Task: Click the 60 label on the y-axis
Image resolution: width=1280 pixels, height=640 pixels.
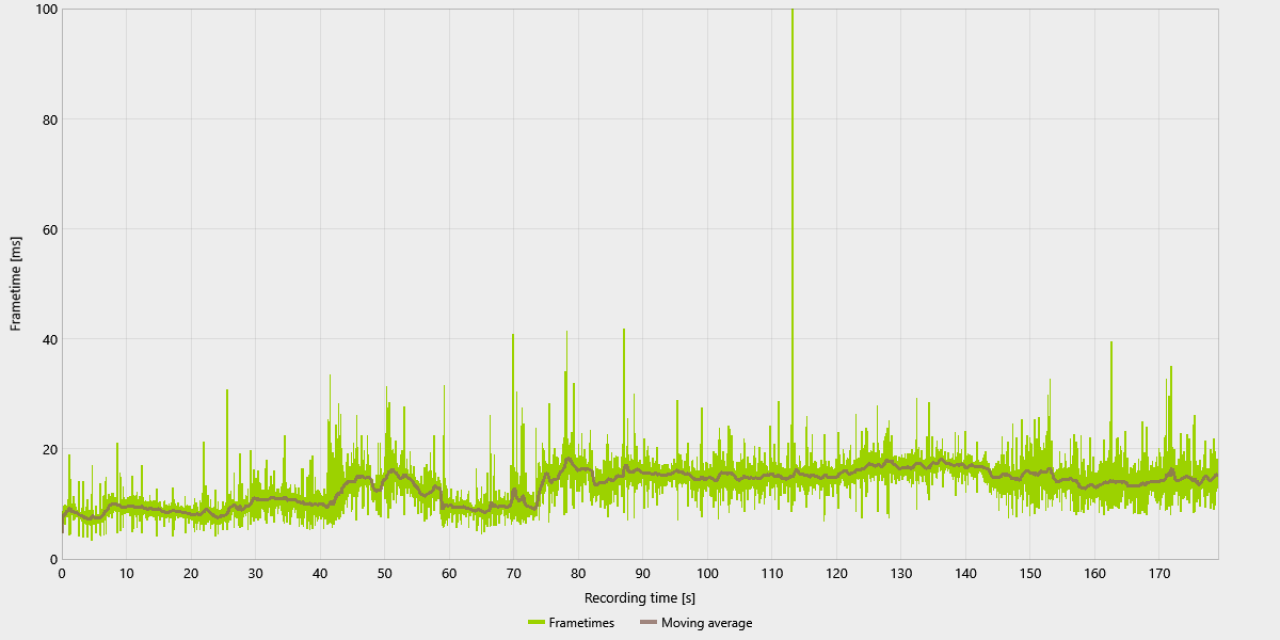Action: (49, 230)
